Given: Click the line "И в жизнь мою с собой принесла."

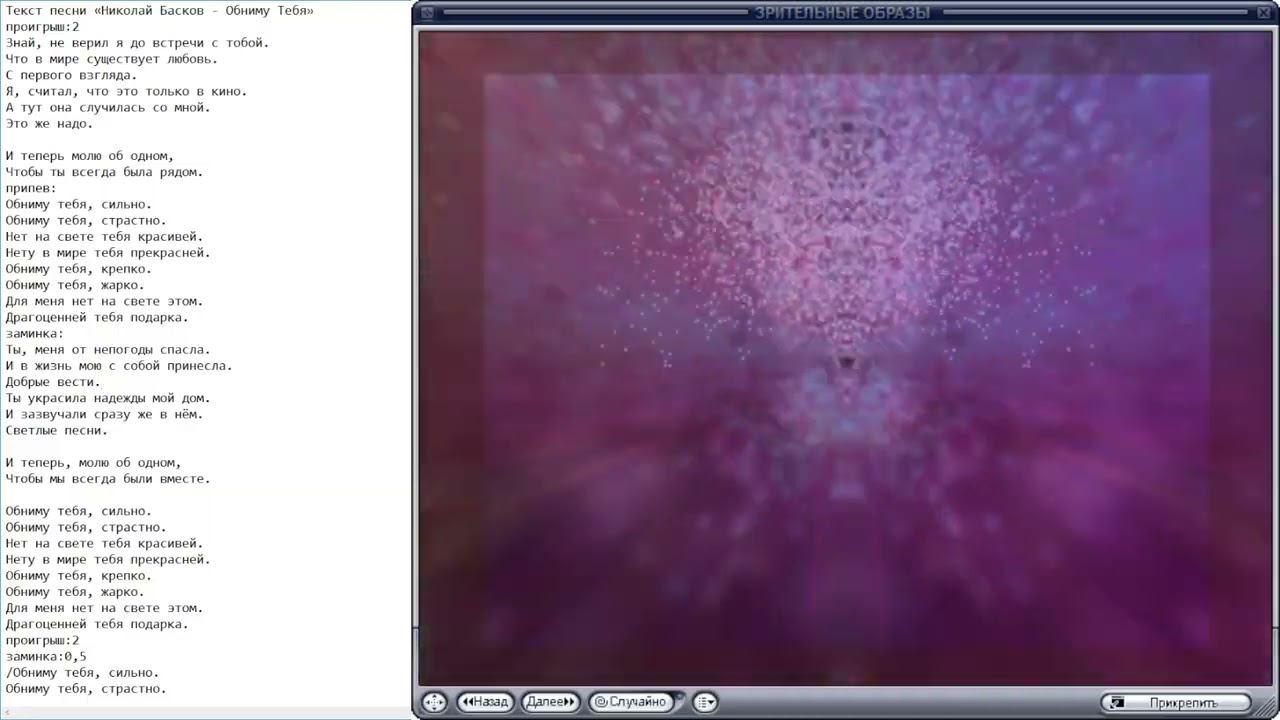Looking at the screenshot, I should (x=119, y=366).
